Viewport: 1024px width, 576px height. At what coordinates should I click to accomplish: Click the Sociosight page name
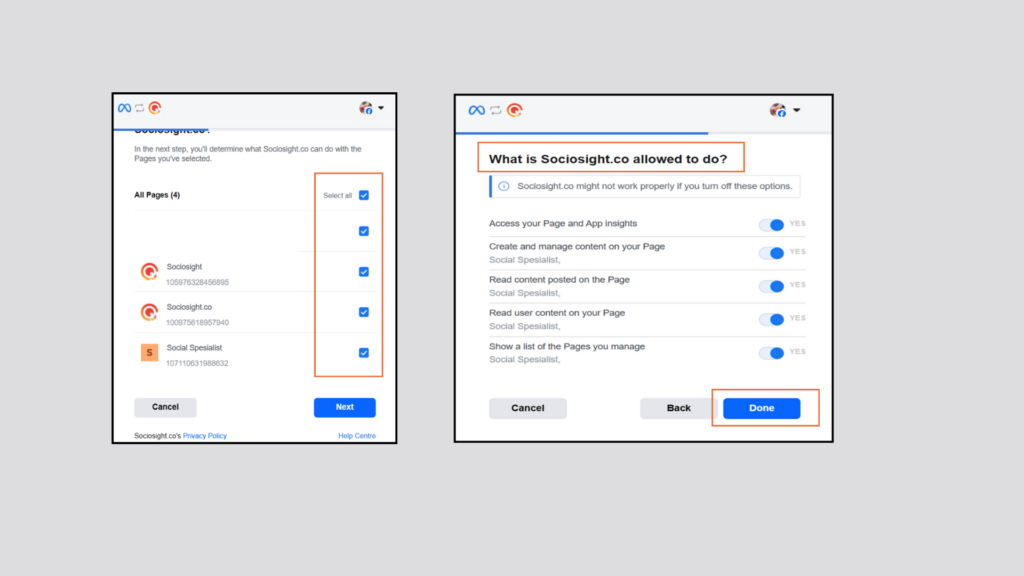[x=184, y=266]
